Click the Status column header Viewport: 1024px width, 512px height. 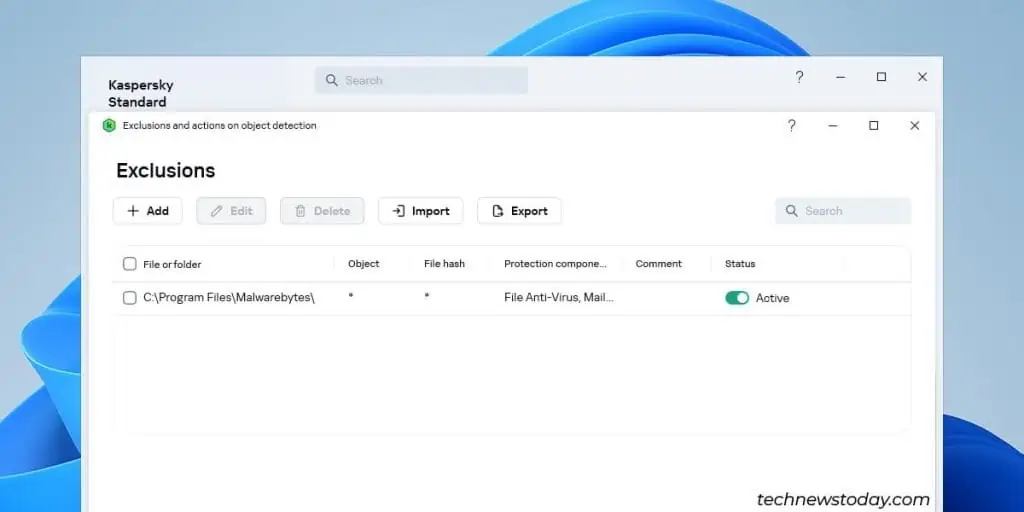coord(740,264)
